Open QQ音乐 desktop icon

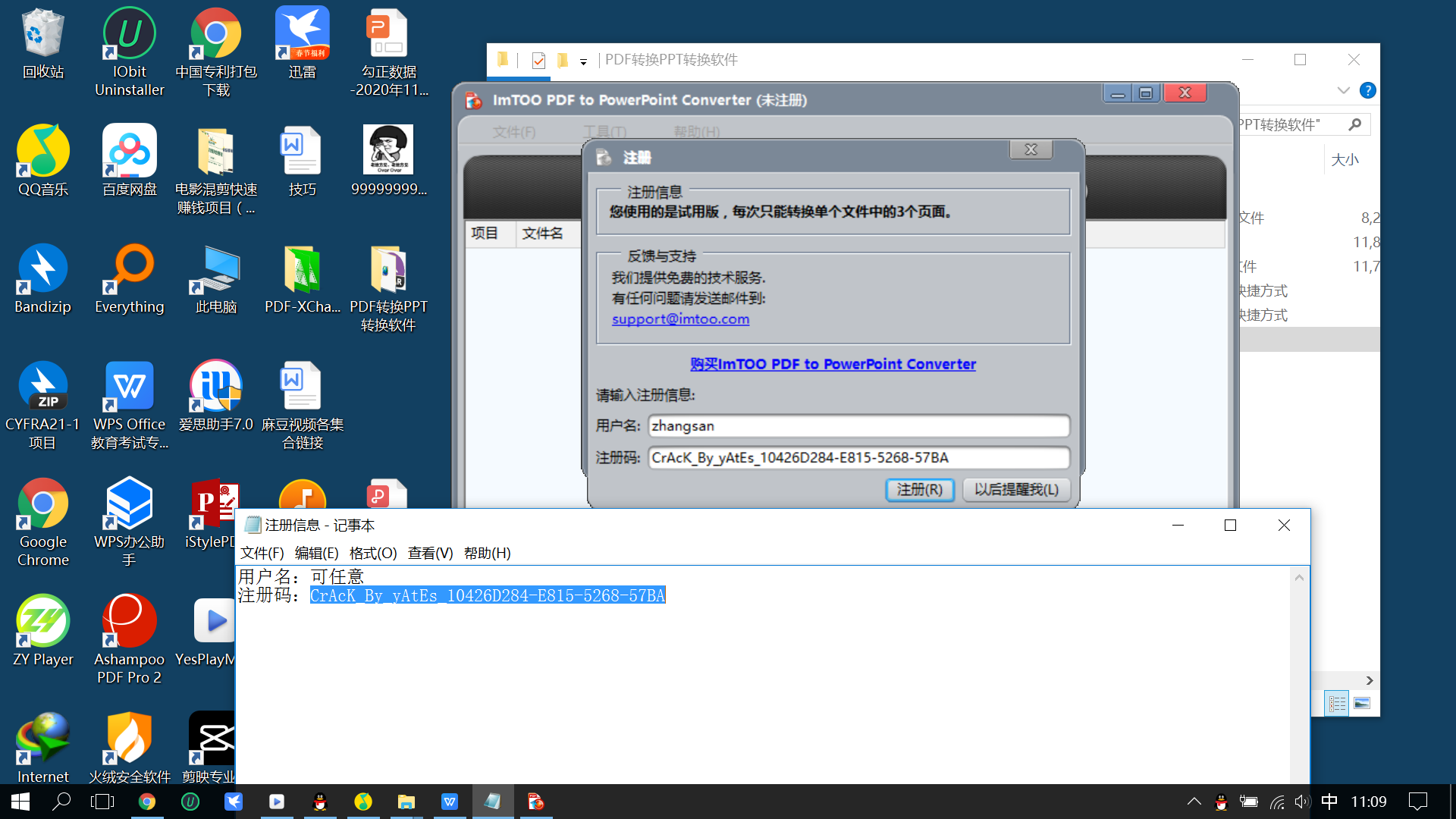click(43, 161)
